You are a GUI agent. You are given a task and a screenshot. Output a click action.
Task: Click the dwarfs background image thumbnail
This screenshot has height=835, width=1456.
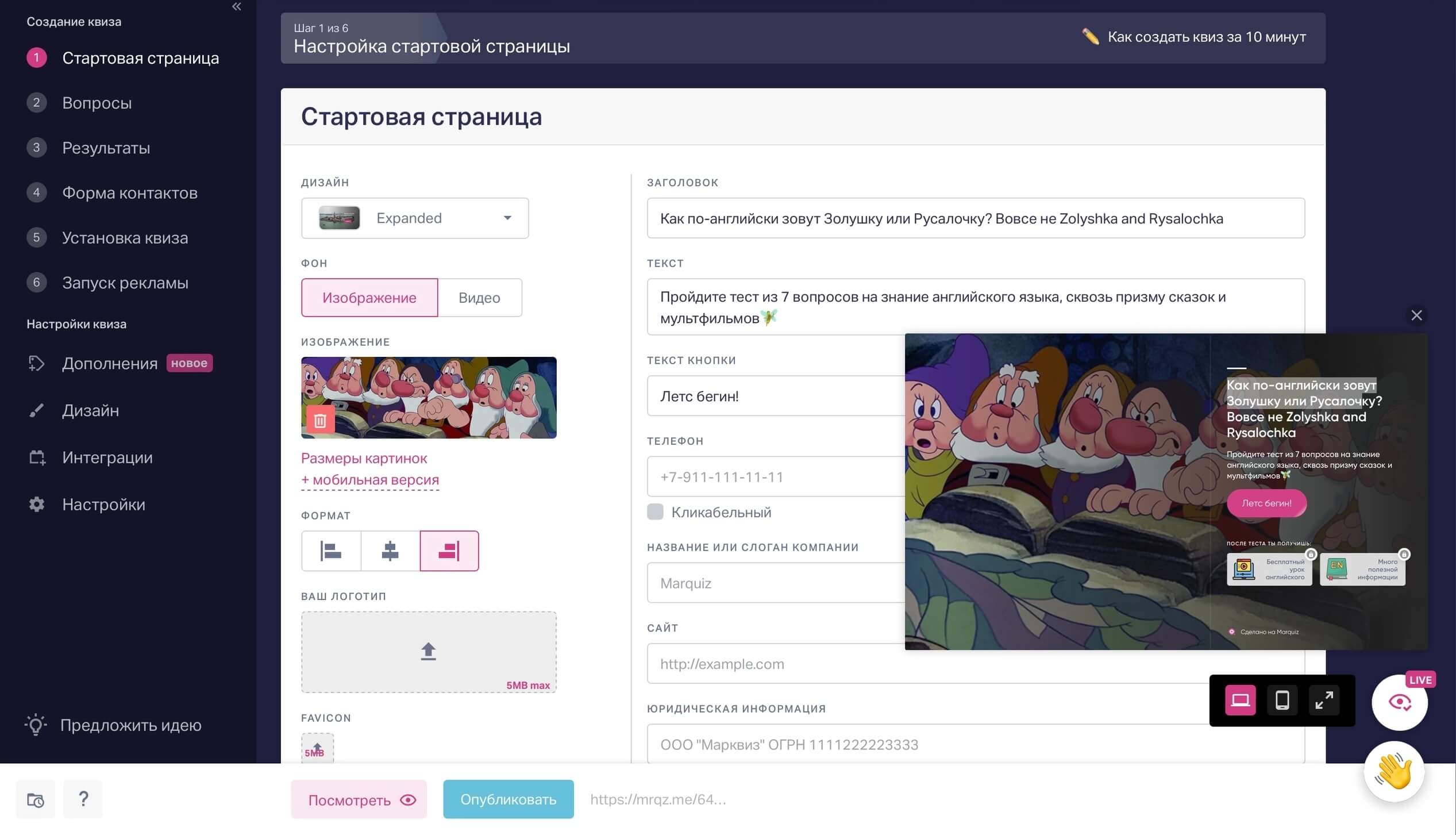[x=429, y=397]
